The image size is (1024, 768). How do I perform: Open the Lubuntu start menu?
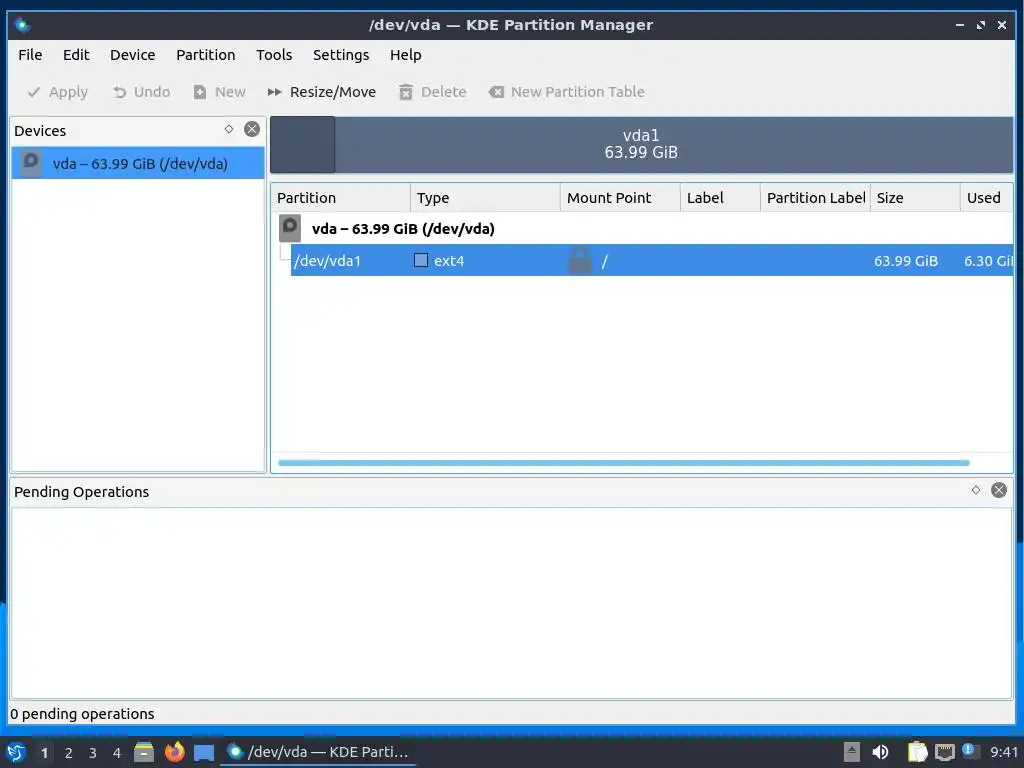[16, 752]
